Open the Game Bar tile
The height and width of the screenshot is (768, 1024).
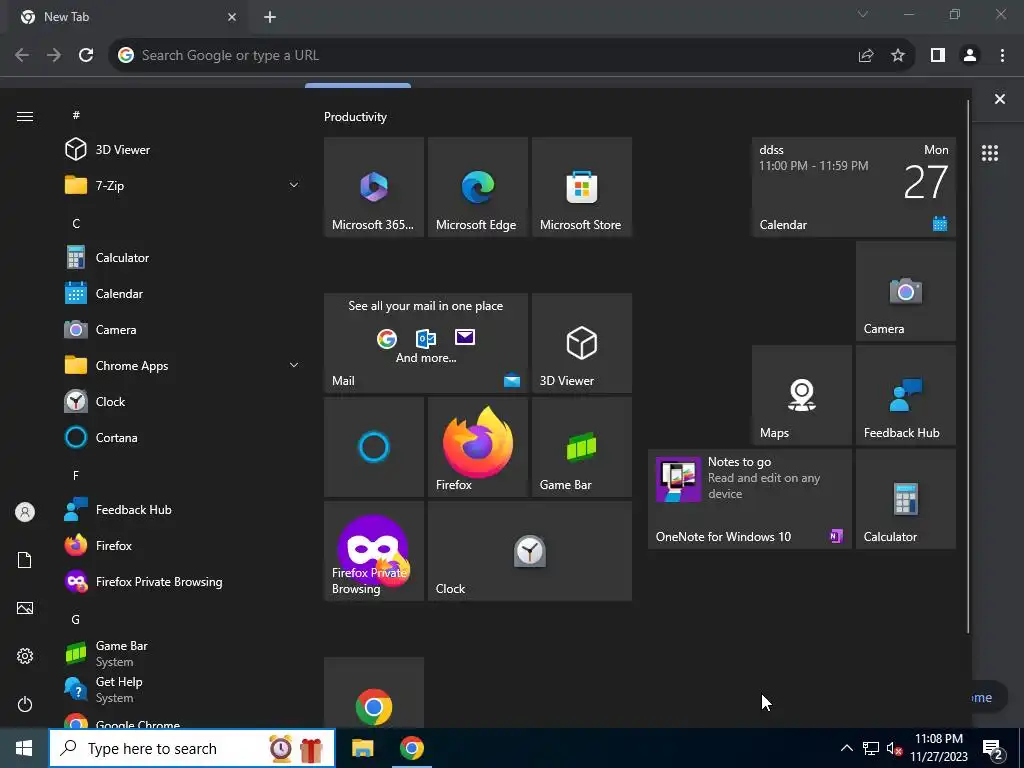582,447
